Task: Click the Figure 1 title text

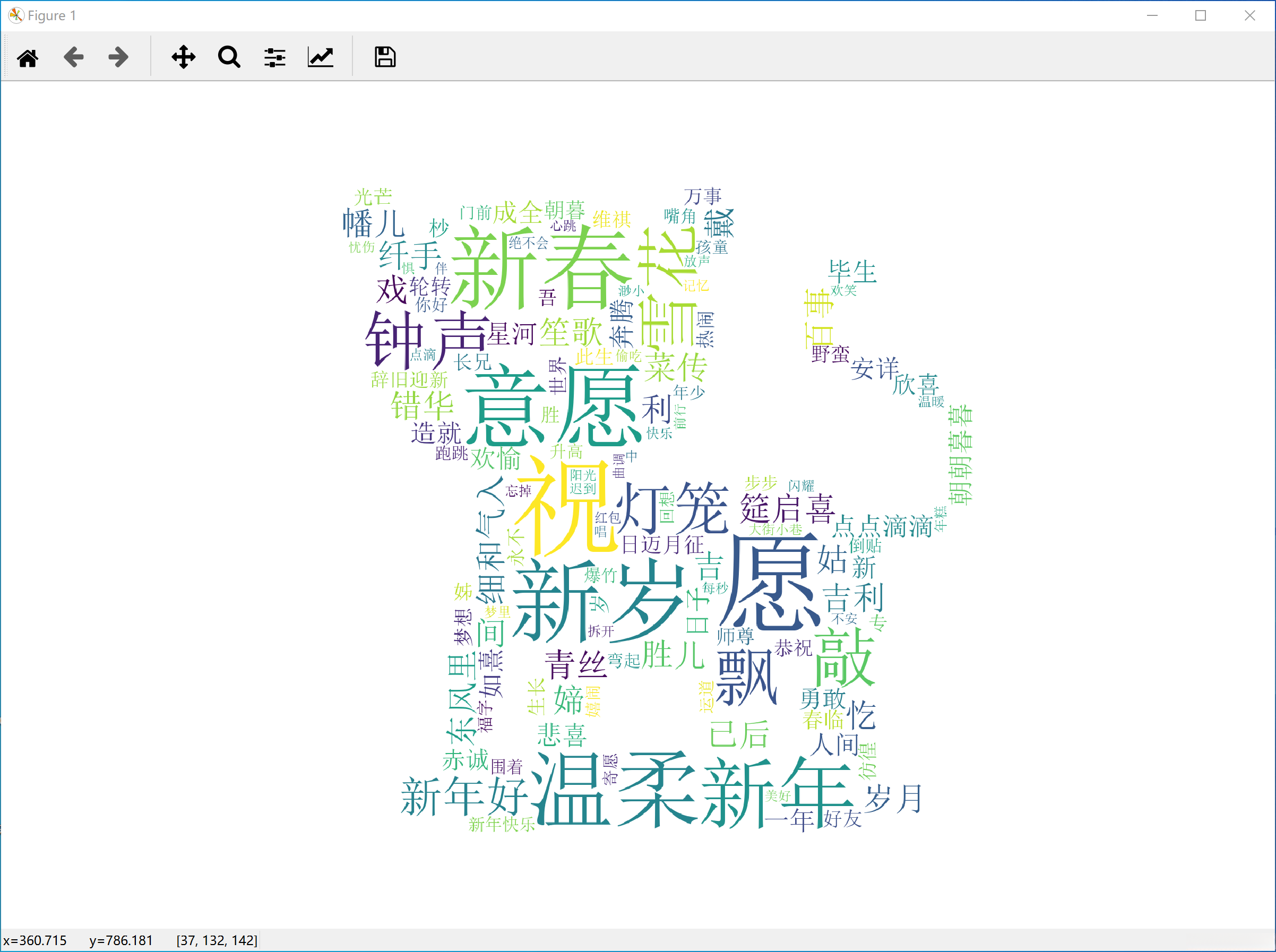Action: [x=53, y=15]
